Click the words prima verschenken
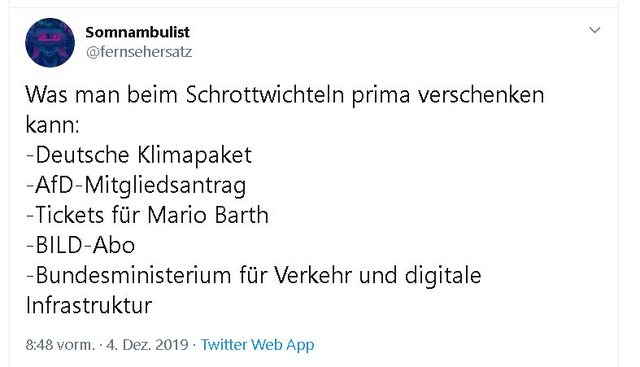Image resolution: width=640 pixels, height=367 pixels. 448,96
